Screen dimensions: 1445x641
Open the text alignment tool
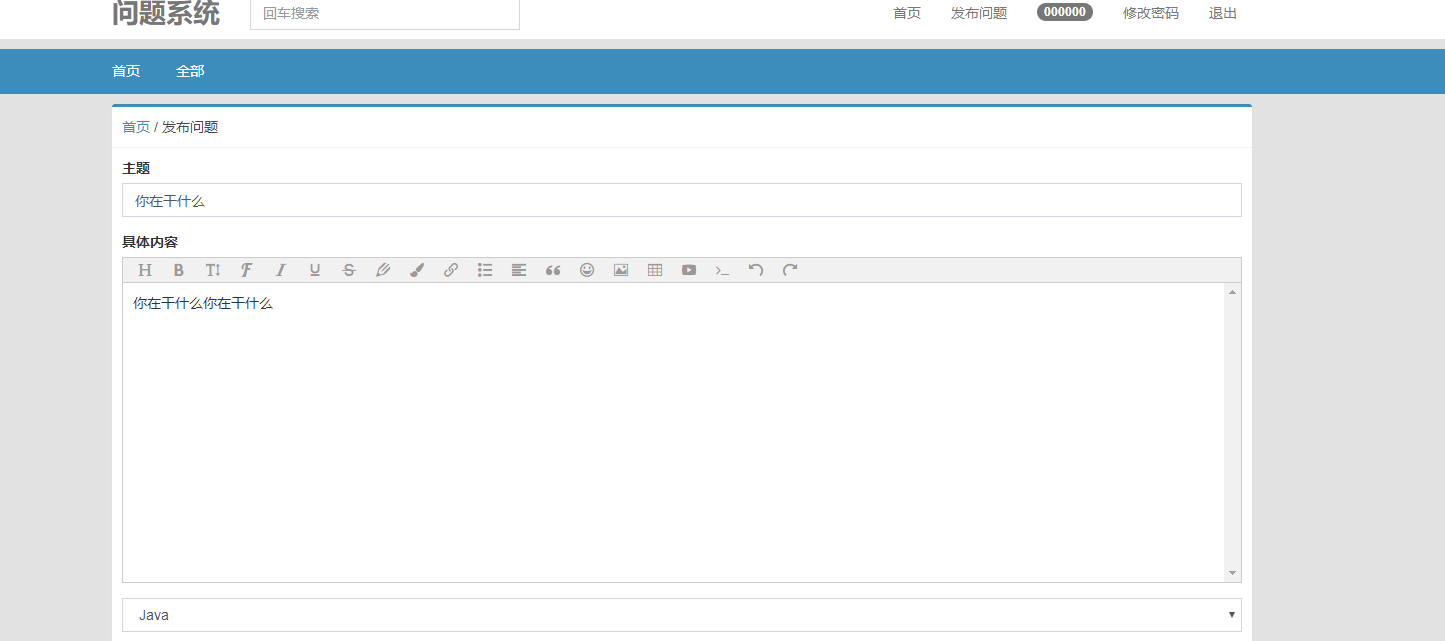coord(519,270)
